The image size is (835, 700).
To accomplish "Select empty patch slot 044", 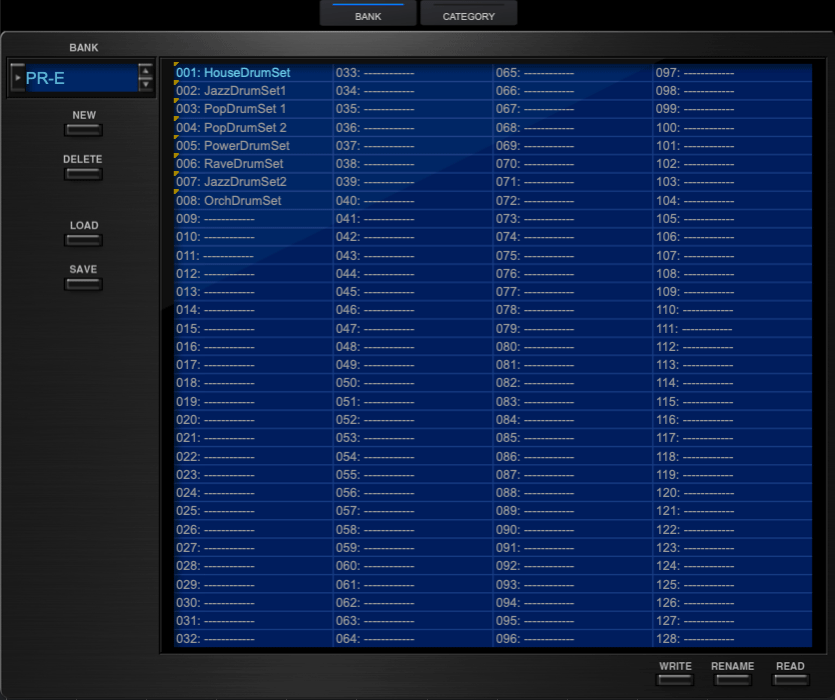I will [413, 274].
